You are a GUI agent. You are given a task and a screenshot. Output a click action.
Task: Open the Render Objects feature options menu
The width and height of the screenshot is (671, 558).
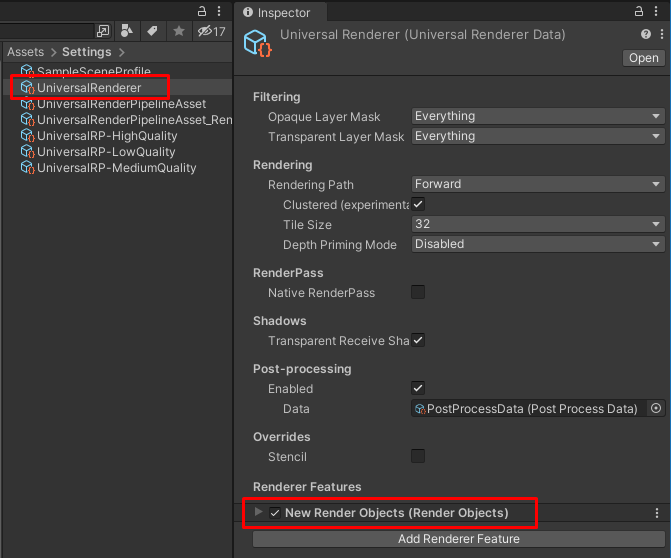click(x=657, y=513)
